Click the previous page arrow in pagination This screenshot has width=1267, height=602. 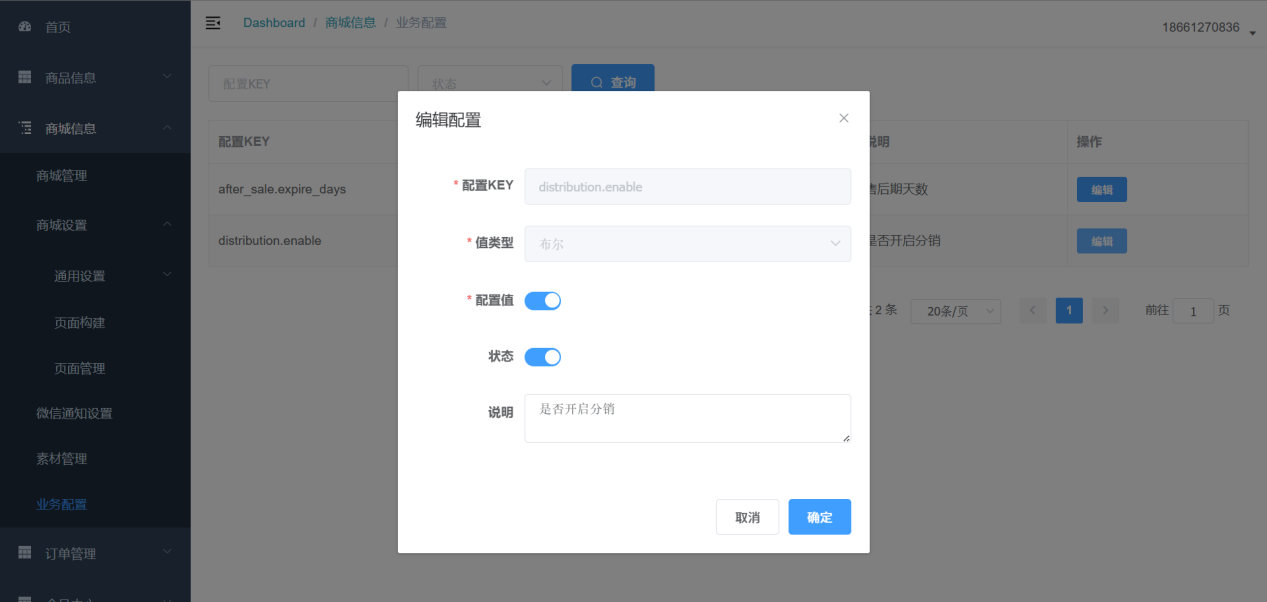1033,311
